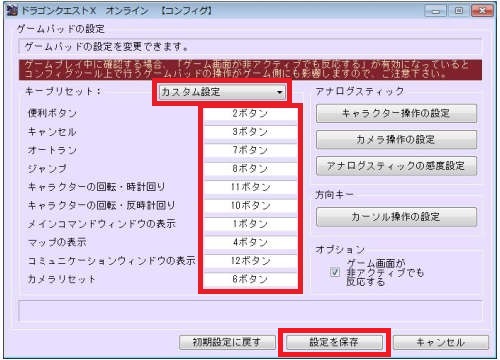
Task: Toggle ゲーム画面が非アクティブでも反応する checkbox
Action: click(335, 272)
